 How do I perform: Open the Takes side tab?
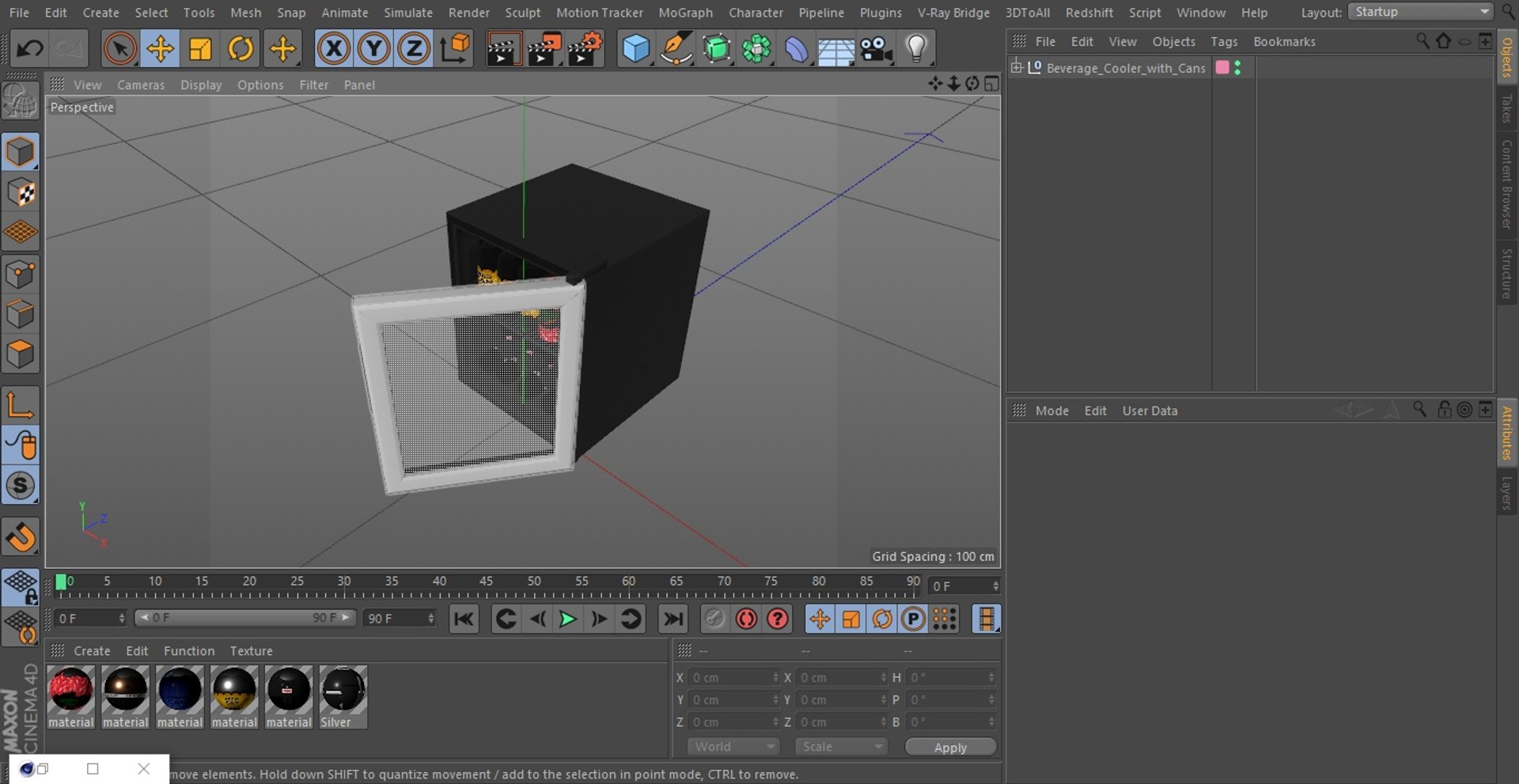pyautogui.click(x=1507, y=108)
